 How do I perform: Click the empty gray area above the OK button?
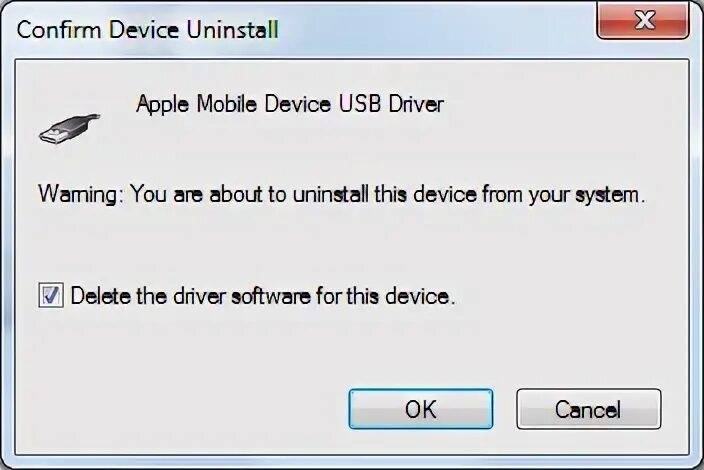tap(421, 350)
